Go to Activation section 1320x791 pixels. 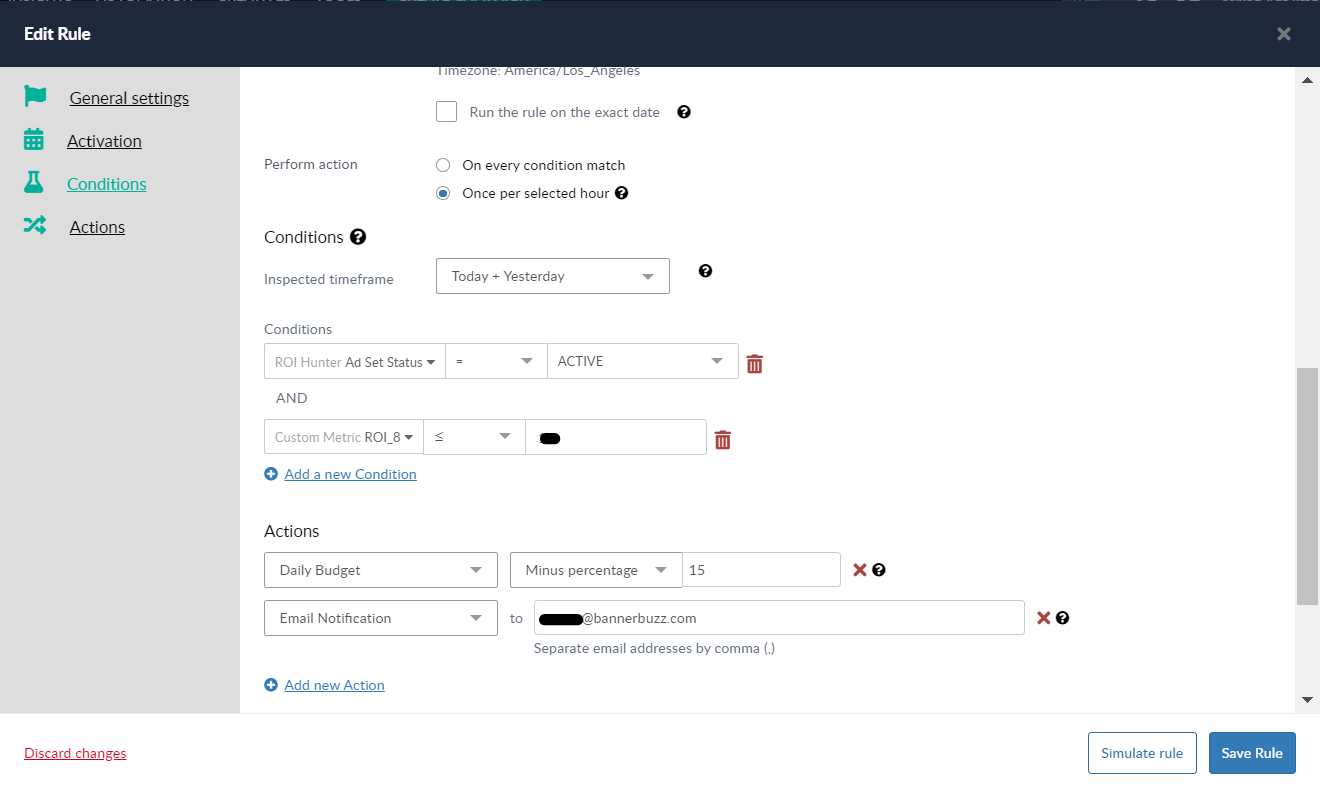pos(104,141)
